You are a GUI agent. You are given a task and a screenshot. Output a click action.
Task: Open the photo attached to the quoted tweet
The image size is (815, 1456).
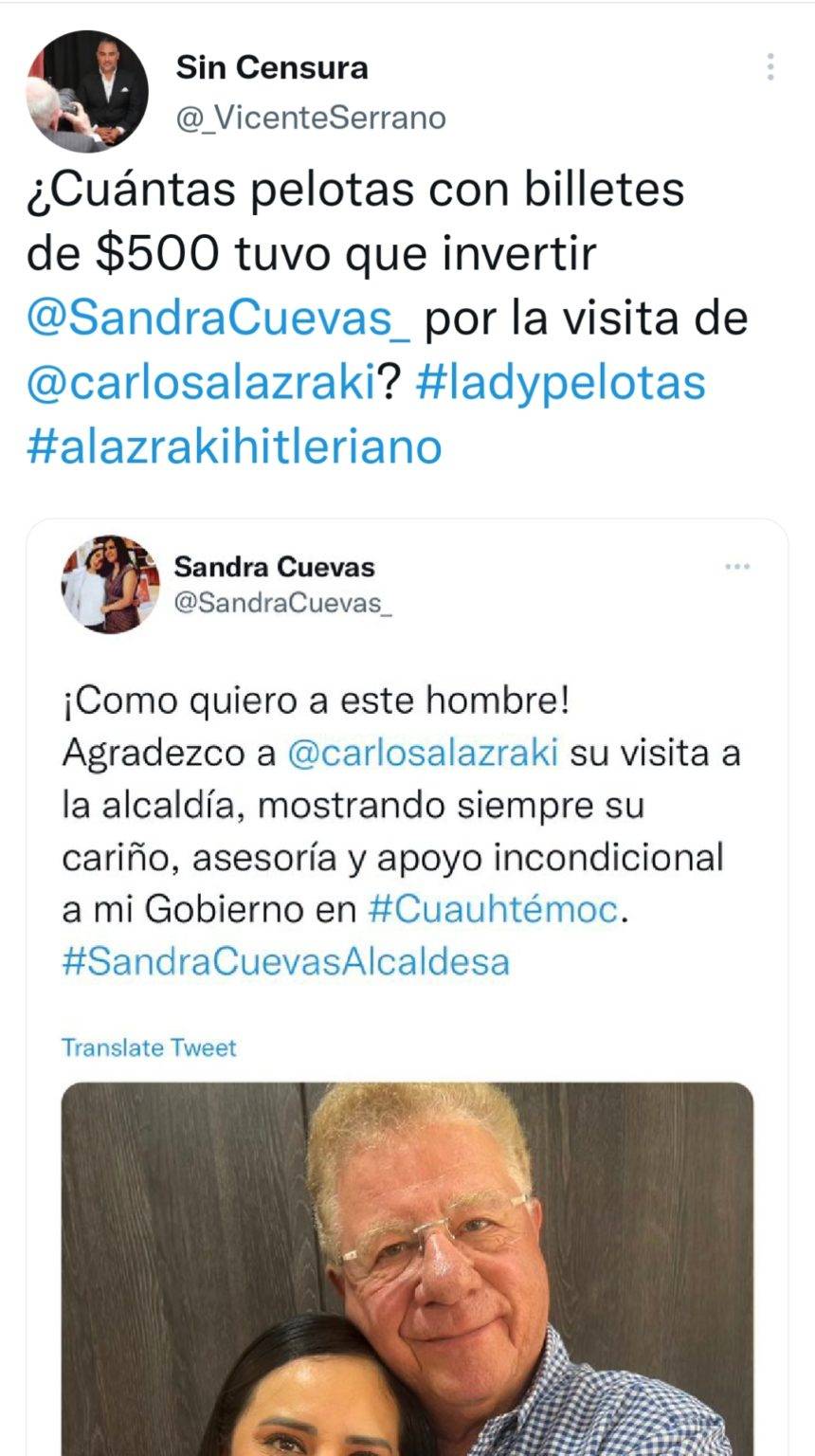[x=407, y=1268]
